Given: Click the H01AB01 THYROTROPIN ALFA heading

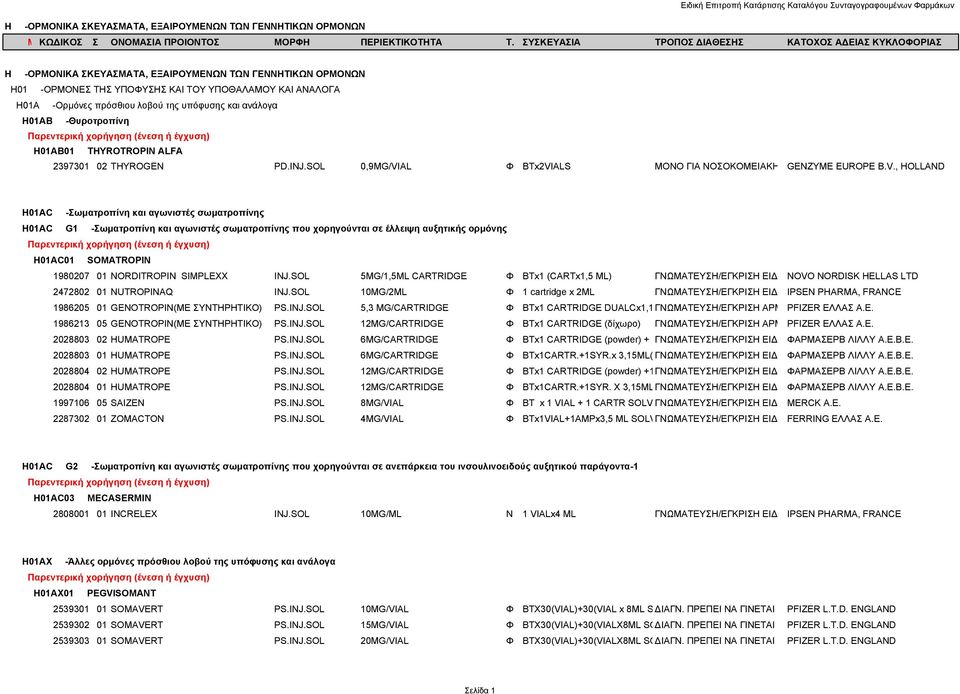Looking at the screenshot, I should pyautogui.click(x=108, y=151).
